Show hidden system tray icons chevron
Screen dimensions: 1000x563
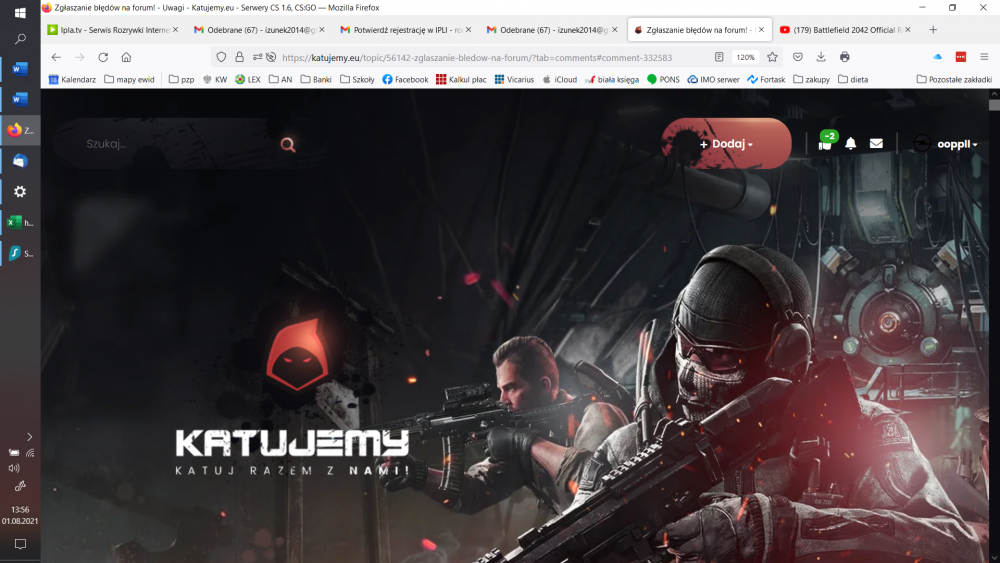pyautogui.click(x=29, y=437)
